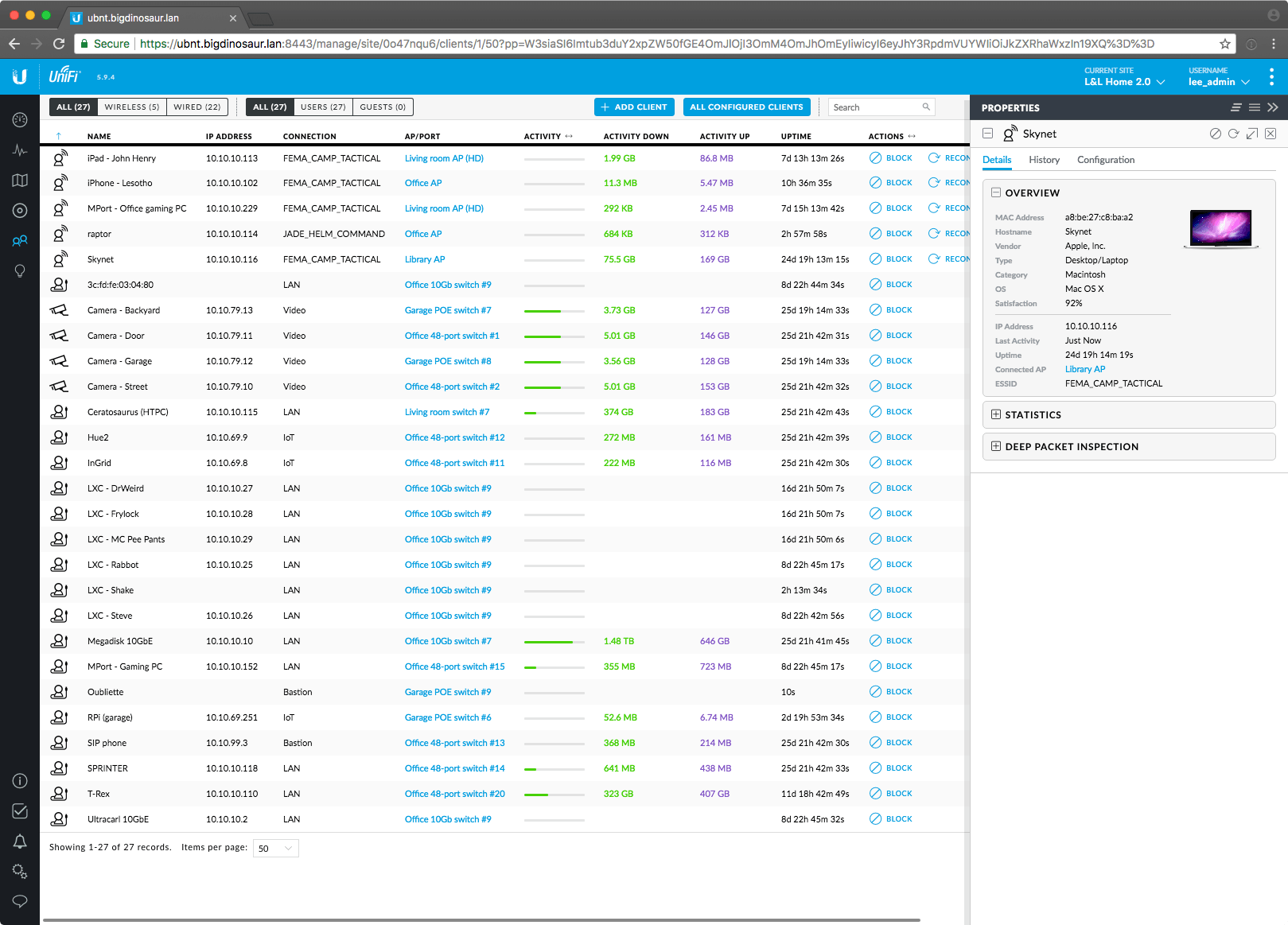Open the Settings gears icon
This screenshot has width=1288, height=925.
(x=20, y=872)
